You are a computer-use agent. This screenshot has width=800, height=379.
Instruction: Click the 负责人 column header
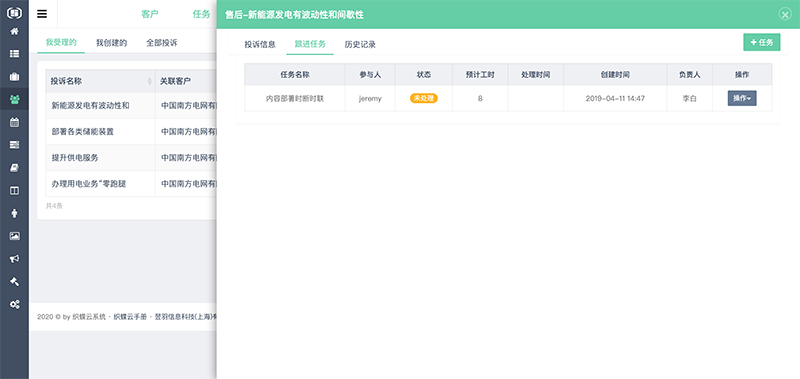689,74
